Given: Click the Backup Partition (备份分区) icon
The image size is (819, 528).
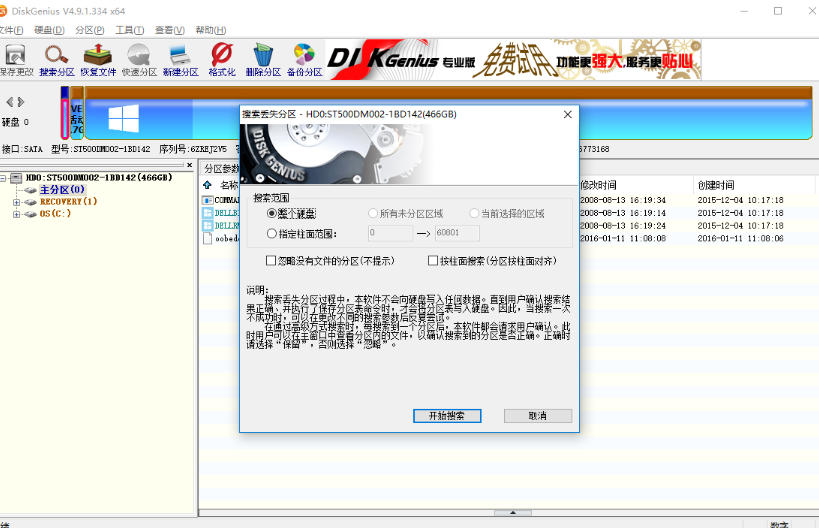Looking at the screenshot, I should tap(304, 60).
